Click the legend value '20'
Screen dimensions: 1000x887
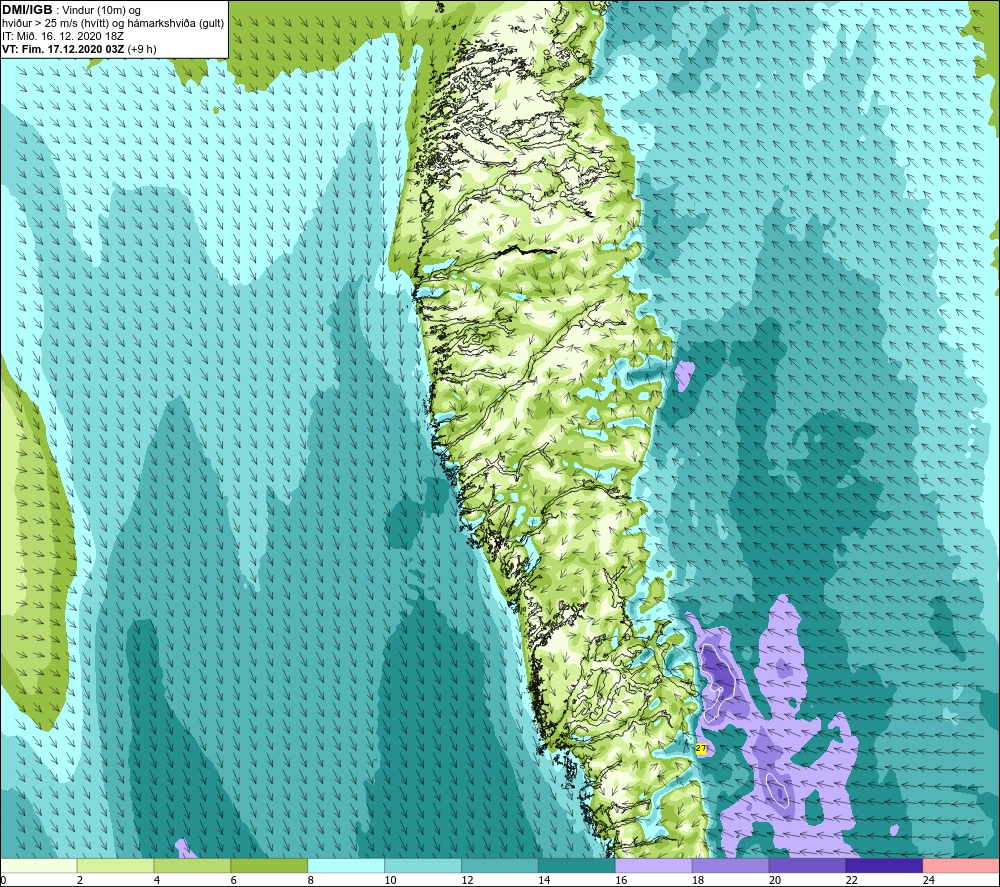(x=775, y=880)
